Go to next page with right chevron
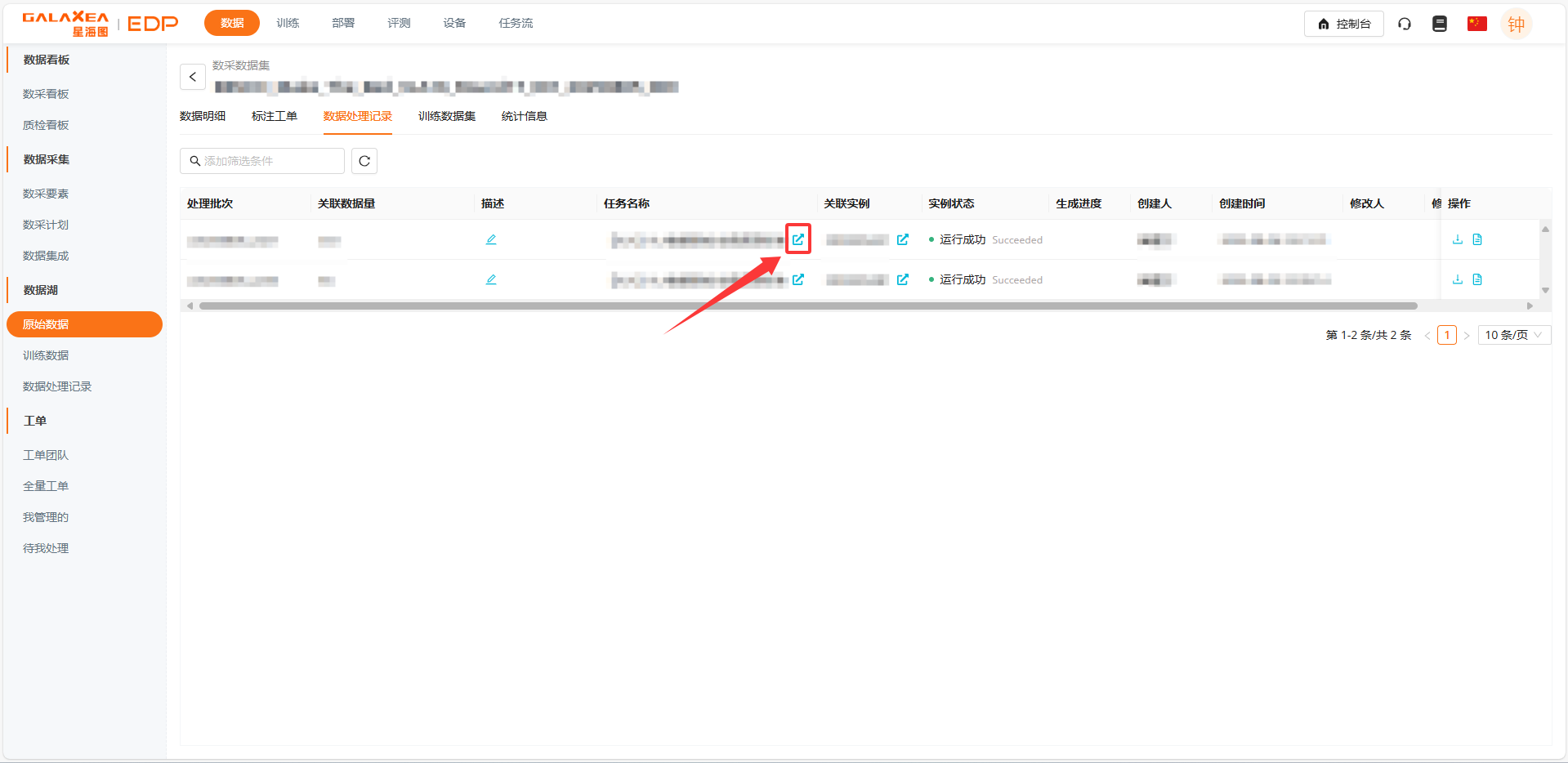Image resolution: width=1568 pixels, height=763 pixels. tap(1467, 336)
